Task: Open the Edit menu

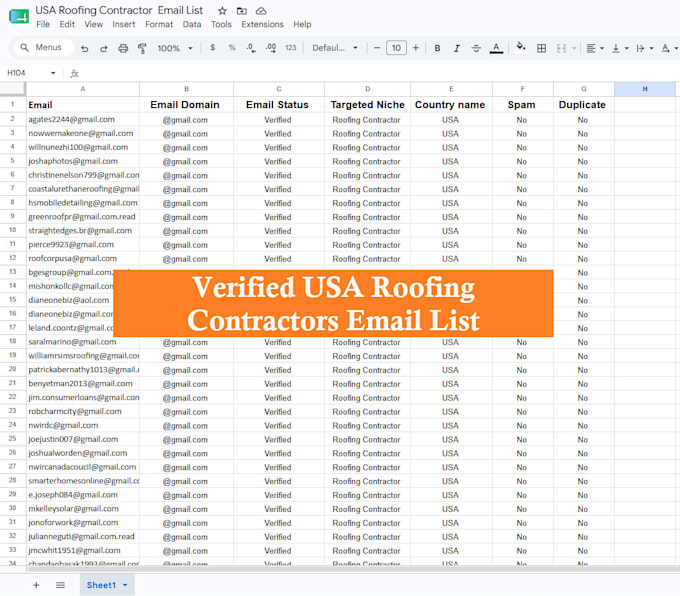Action: pyautogui.click(x=67, y=24)
